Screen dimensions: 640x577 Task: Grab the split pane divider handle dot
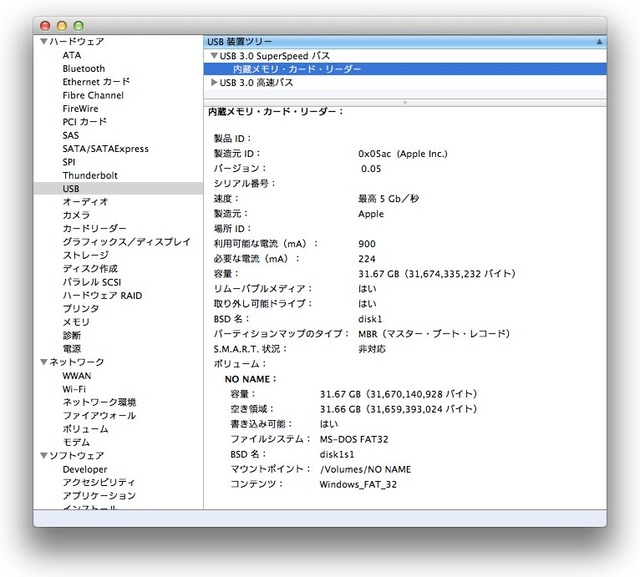405,102
